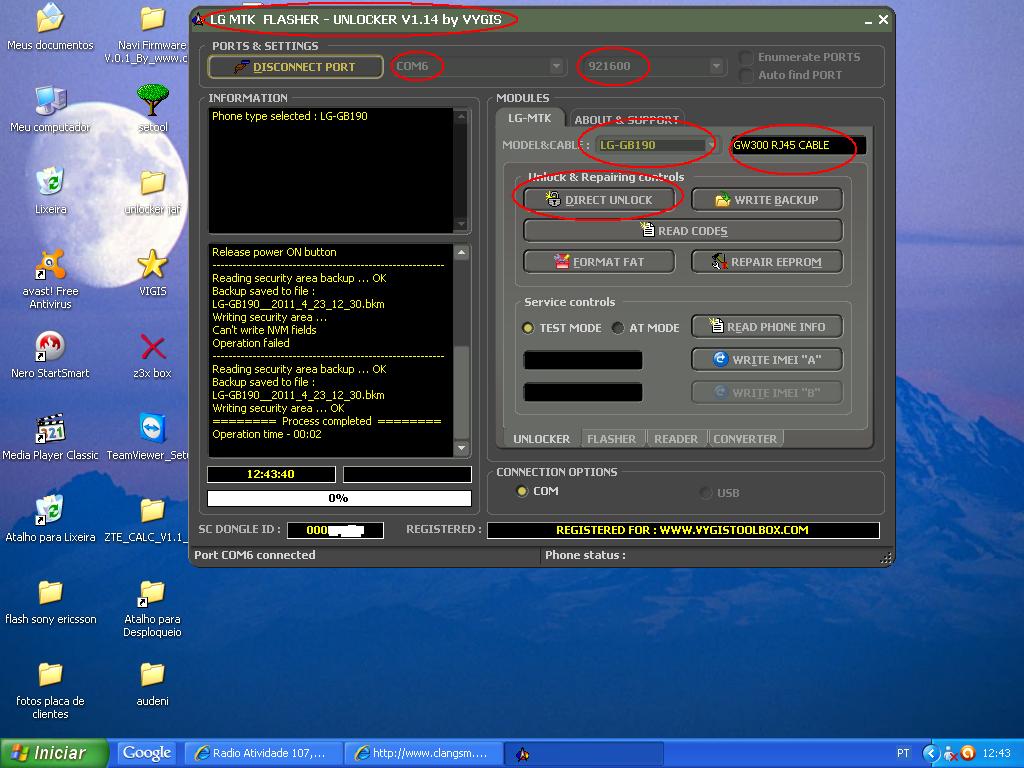The image size is (1024, 768).
Task: Launch avast! Free Antivirus shortcut
Action: coord(50,279)
